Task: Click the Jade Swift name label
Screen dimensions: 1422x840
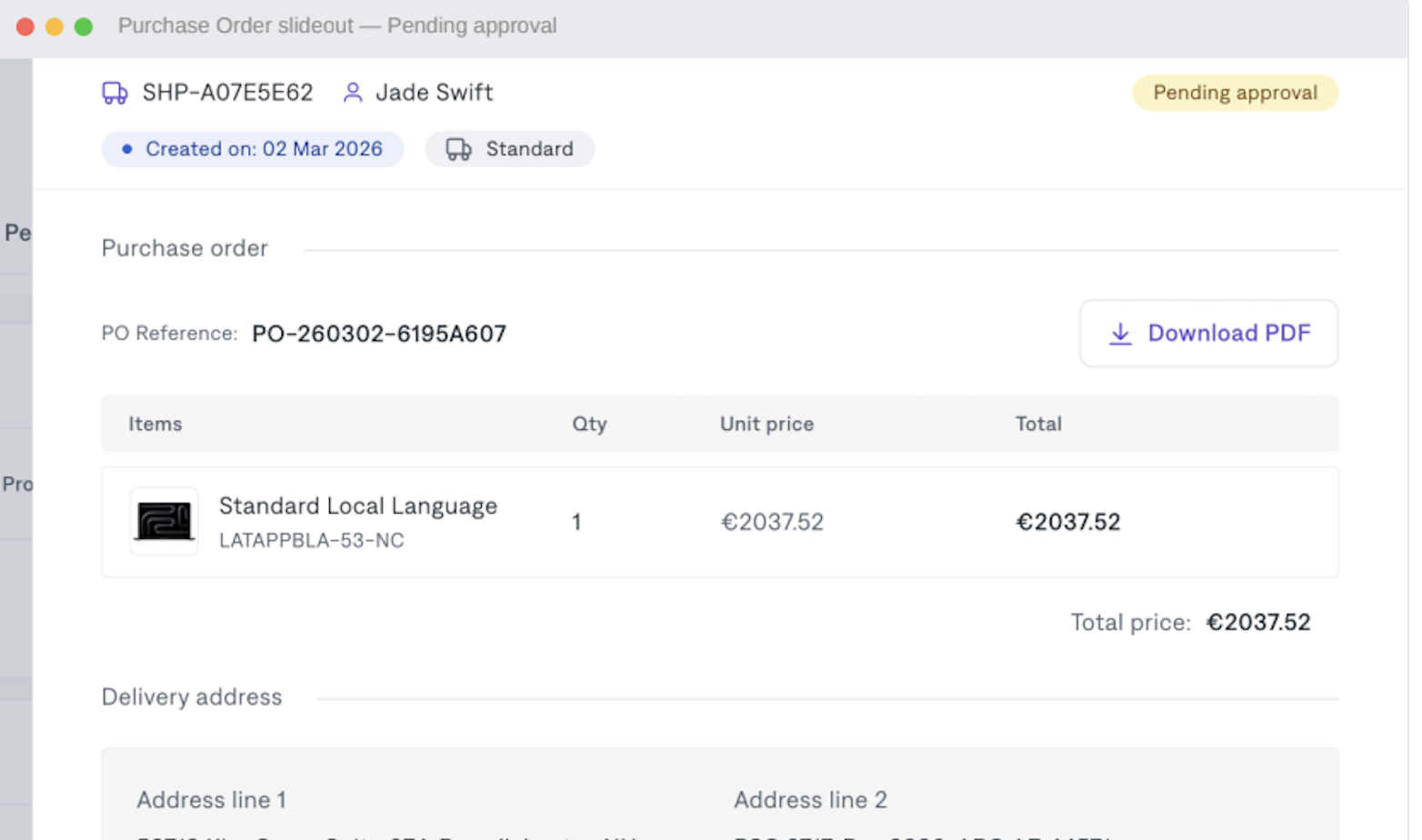Action: click(434, 92)
